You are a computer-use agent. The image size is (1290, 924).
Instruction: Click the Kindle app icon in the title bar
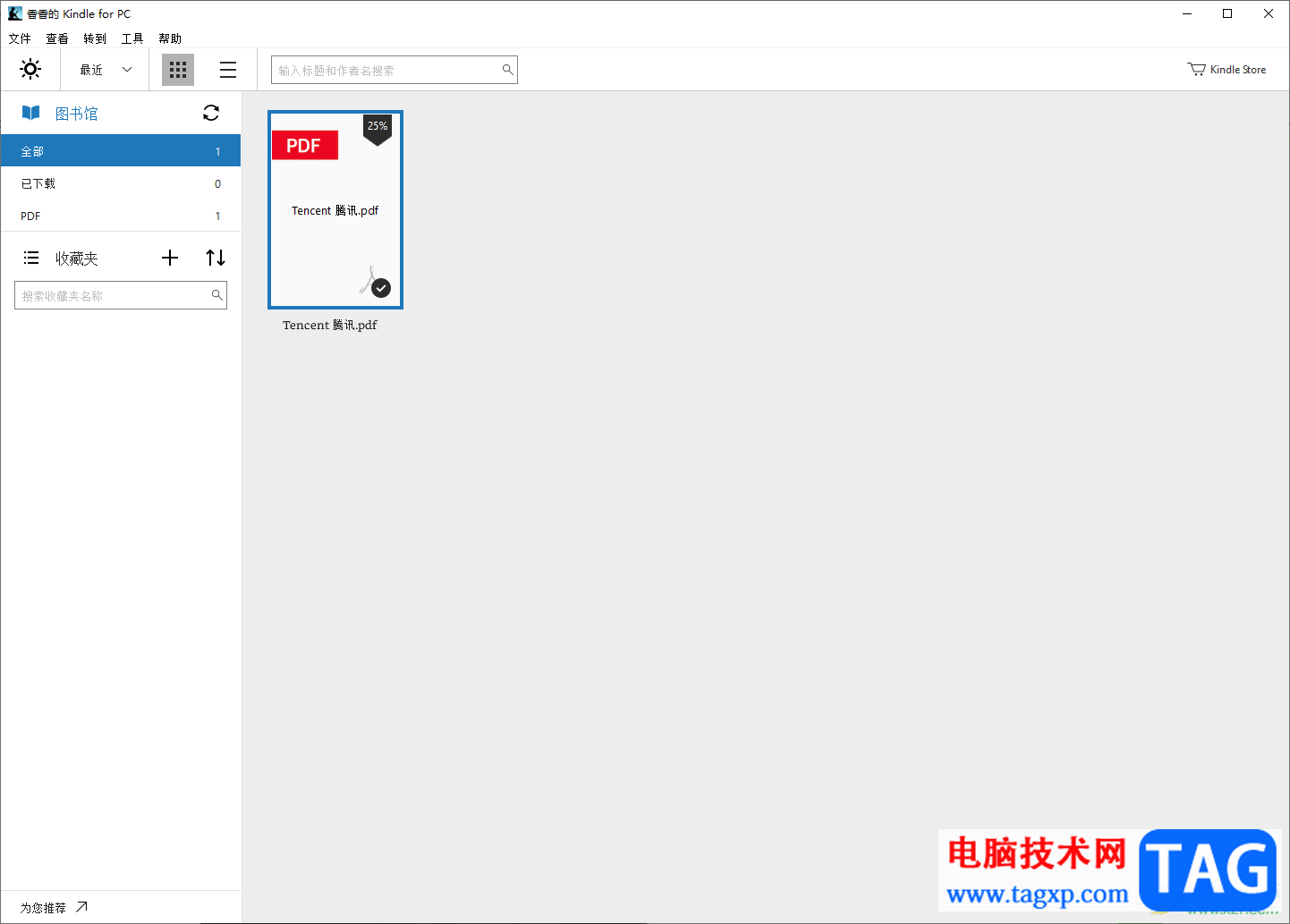[x=15, y=13]
